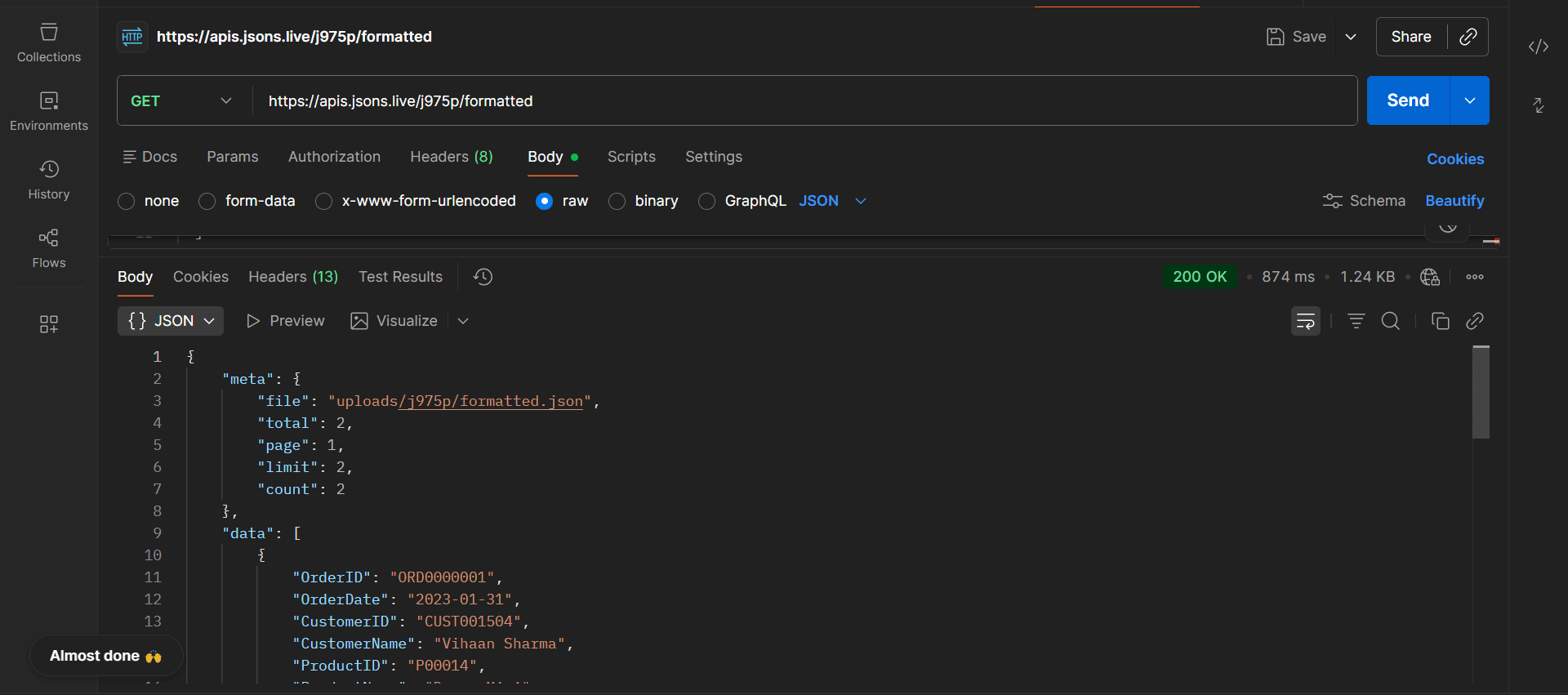1568x695 pixels.
Task: Click the 1.24 KB response size
Action: click(x=1367, y=277)
